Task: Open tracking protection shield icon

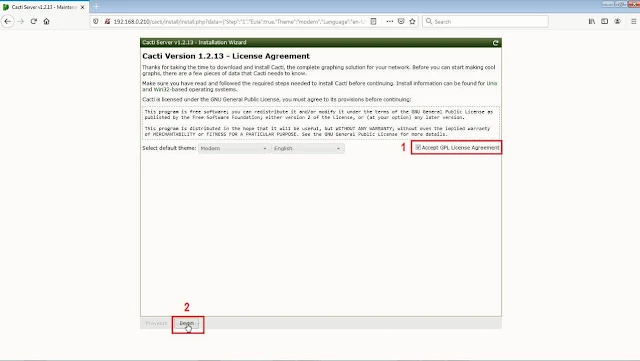Action: (x=96, y=21)
